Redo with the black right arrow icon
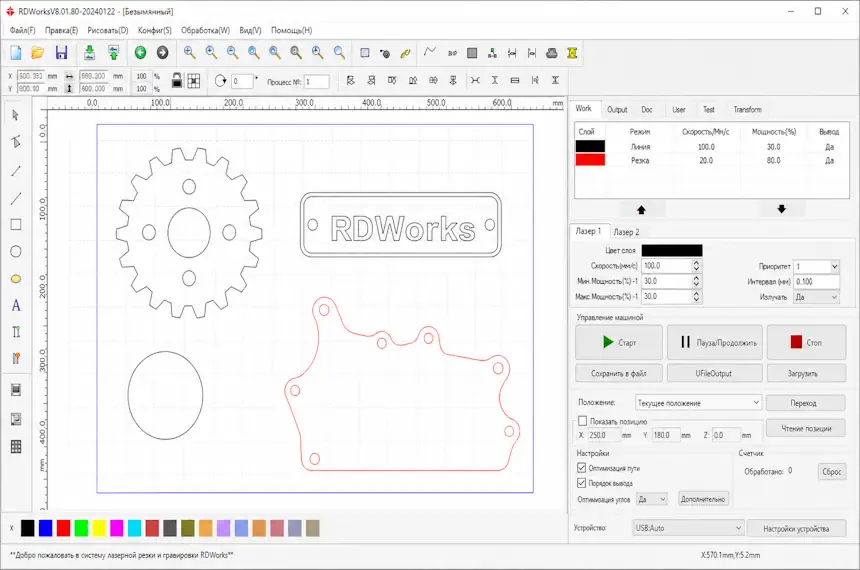This screenshot has width=860, height=570. coord(162,53)
